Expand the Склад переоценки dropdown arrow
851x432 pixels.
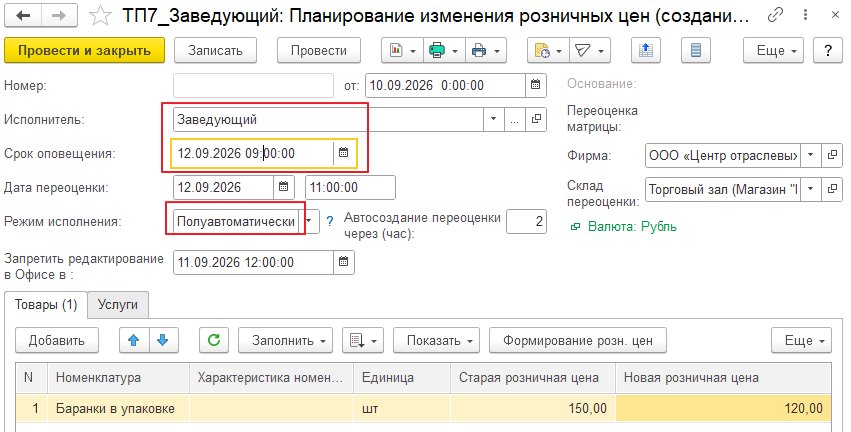coord(810,189)
